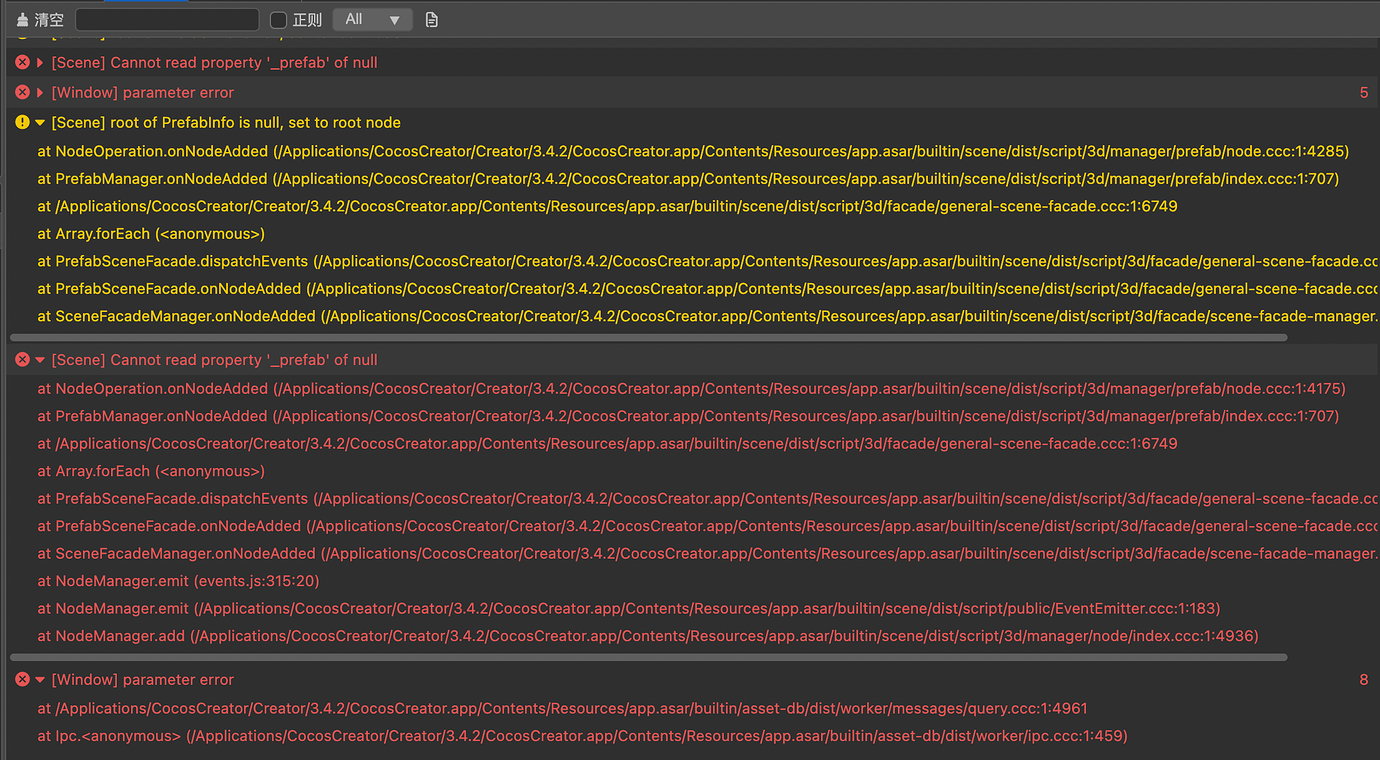Click the Ipc.<anonymous> ipc.ccc:1:459 stack line
The height and width of the screenshot is (760, 1380).
[582, 736]
